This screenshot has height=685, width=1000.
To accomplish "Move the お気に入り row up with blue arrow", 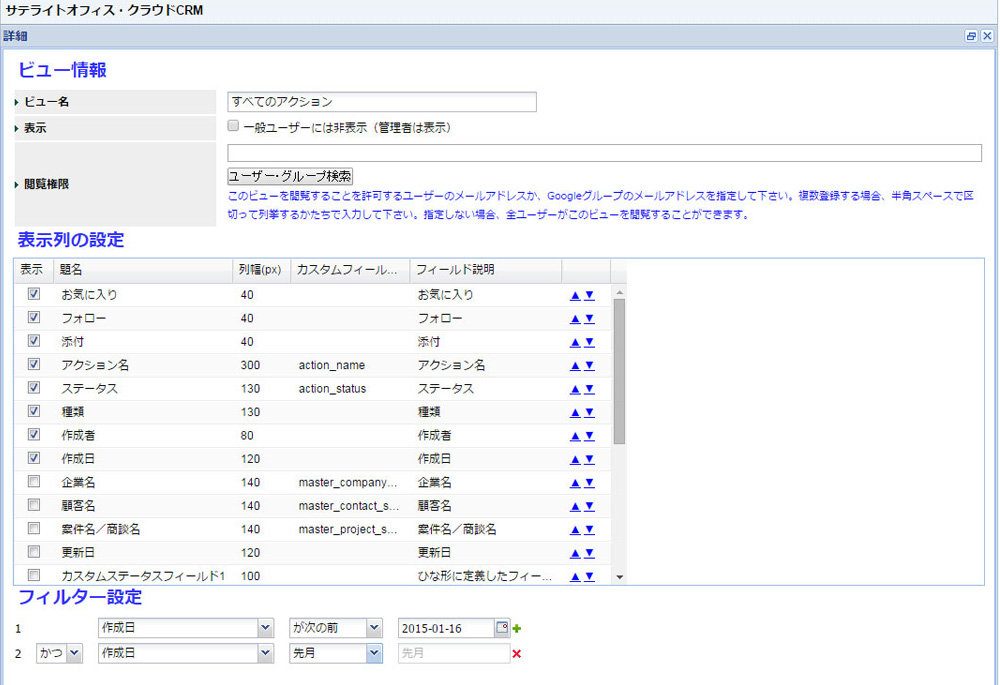I will click(575, 295).
